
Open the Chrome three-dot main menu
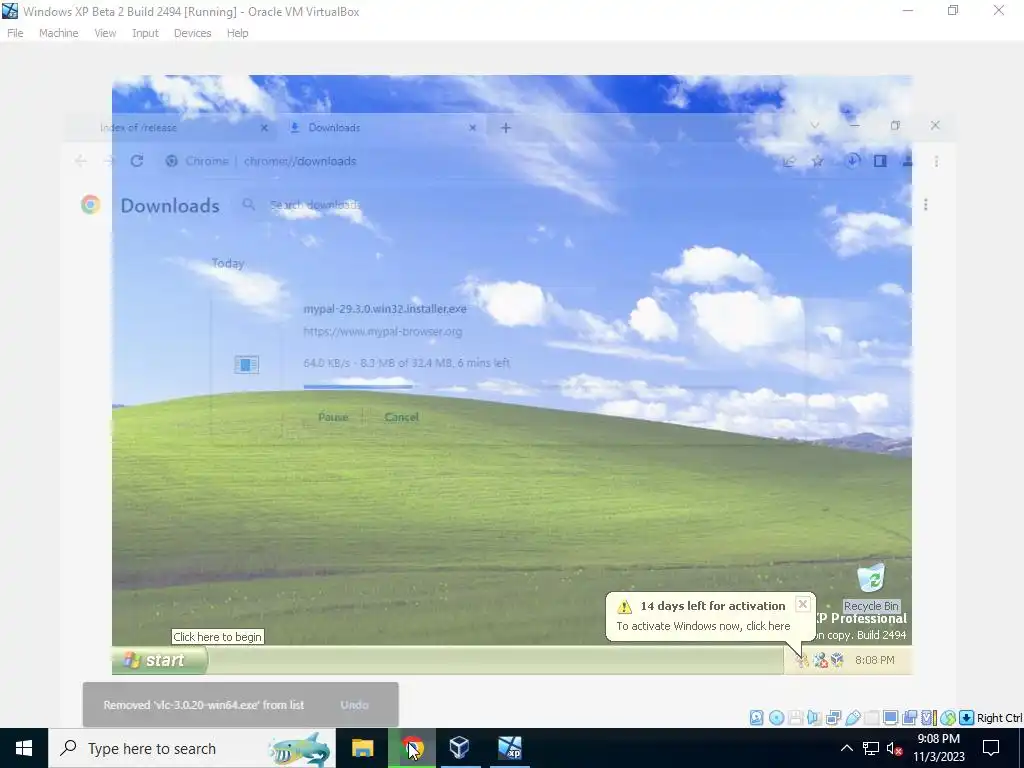point(936,161)
